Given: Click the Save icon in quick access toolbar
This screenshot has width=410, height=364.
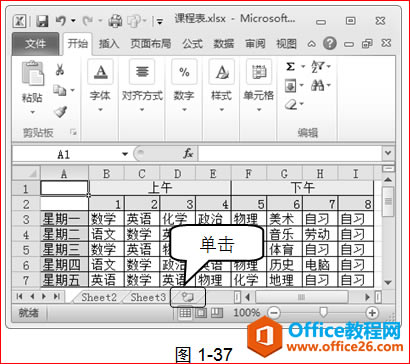Looking at the screenshot, I should pyautogui.click(x=42, y=22).
